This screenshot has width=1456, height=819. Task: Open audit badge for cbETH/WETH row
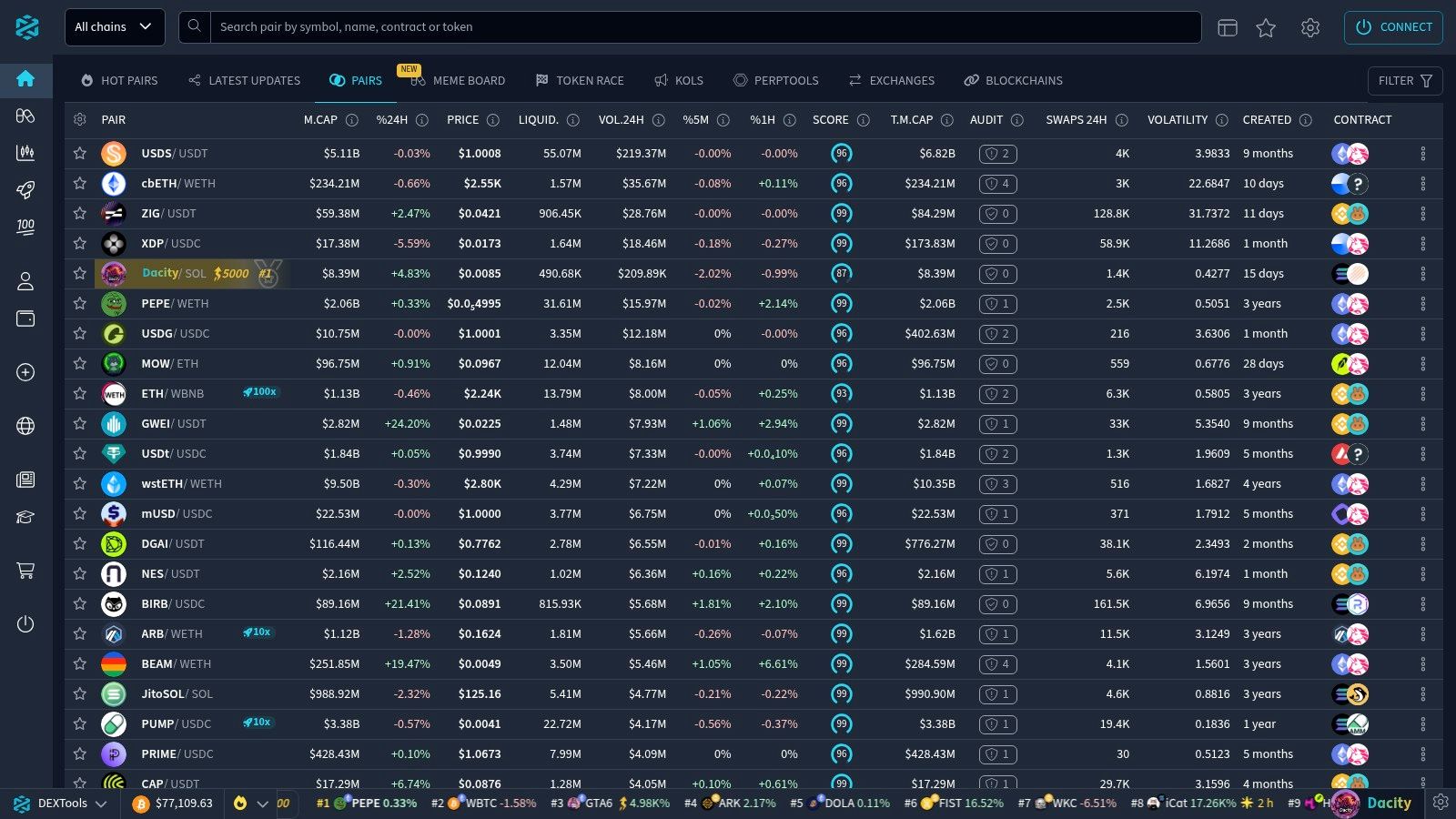pos(997,184)
